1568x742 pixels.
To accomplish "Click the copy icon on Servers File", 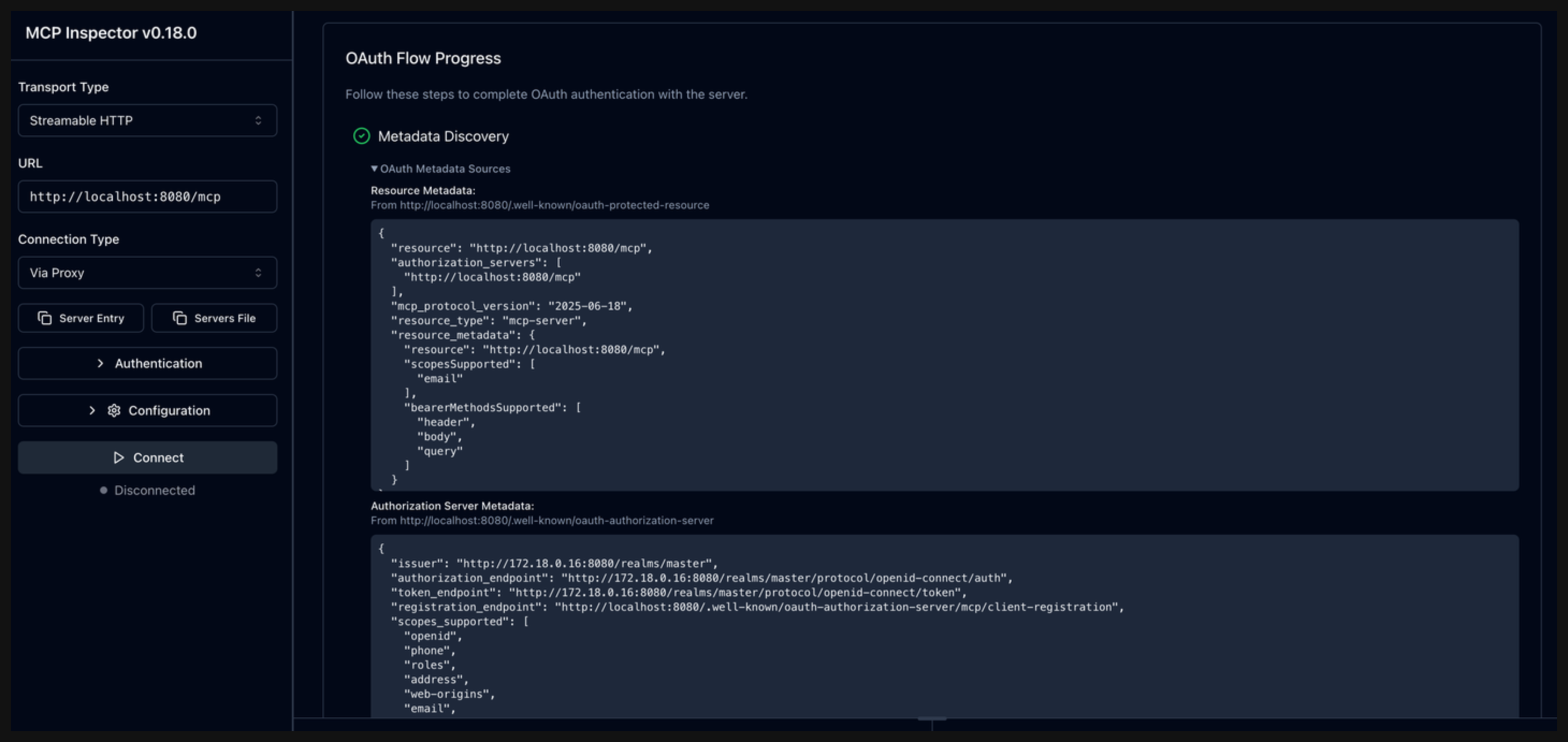I will point(179,318).
